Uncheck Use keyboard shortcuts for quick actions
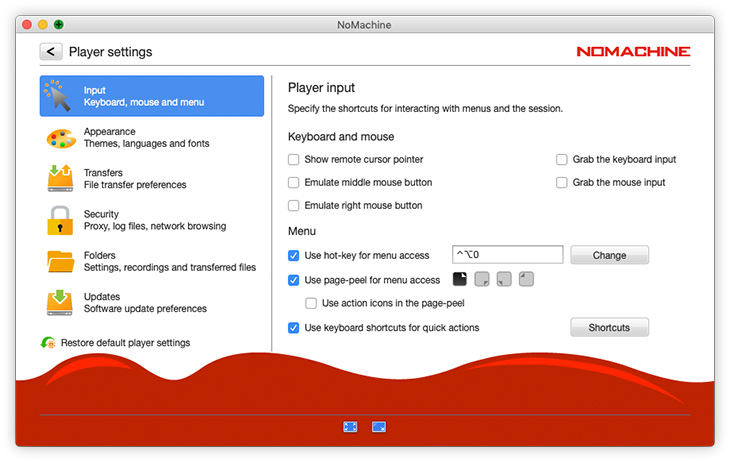730x461 pixels. (294, 327)
